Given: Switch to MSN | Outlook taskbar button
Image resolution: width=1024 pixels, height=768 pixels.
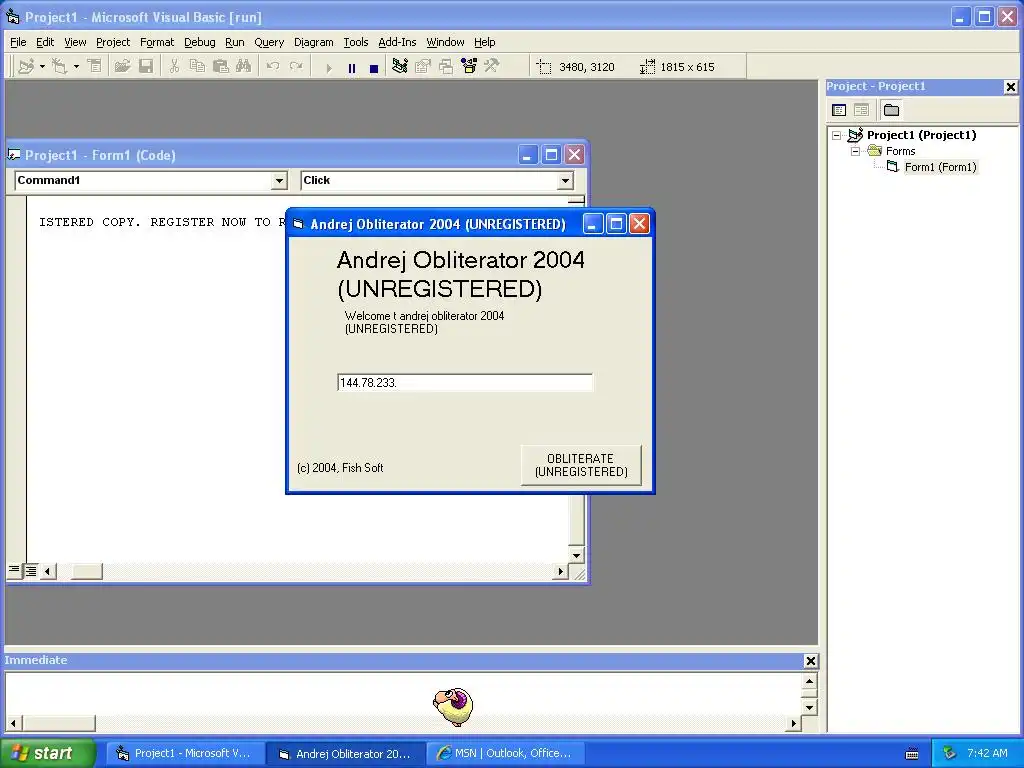Looking at the screenshot, I should point(505,754).
